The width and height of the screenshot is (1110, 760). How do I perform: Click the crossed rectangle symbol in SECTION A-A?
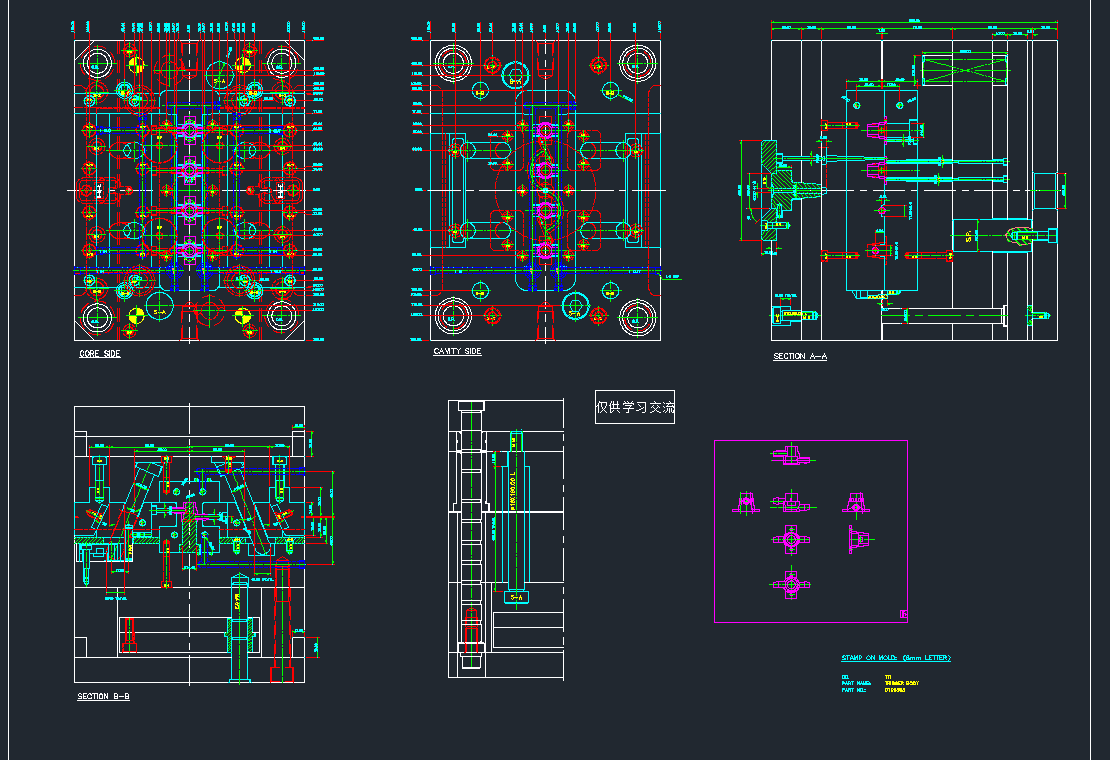point(963,70)
